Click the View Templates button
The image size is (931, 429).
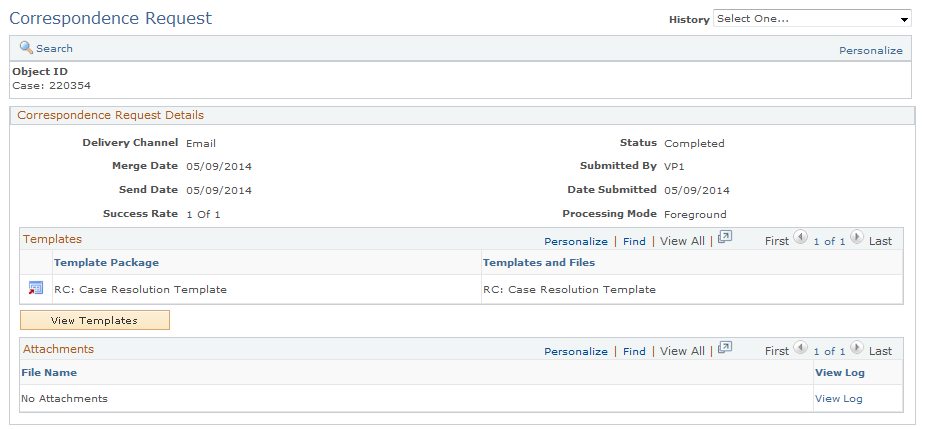[x=95, y=320]
